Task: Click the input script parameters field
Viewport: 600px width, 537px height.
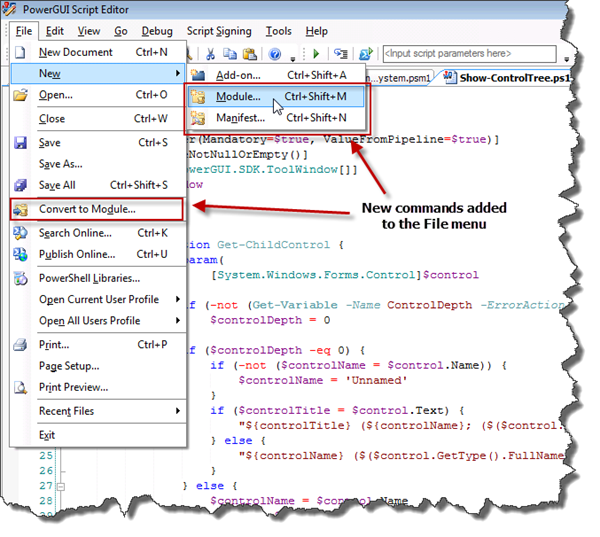Action: coord(470,54)
